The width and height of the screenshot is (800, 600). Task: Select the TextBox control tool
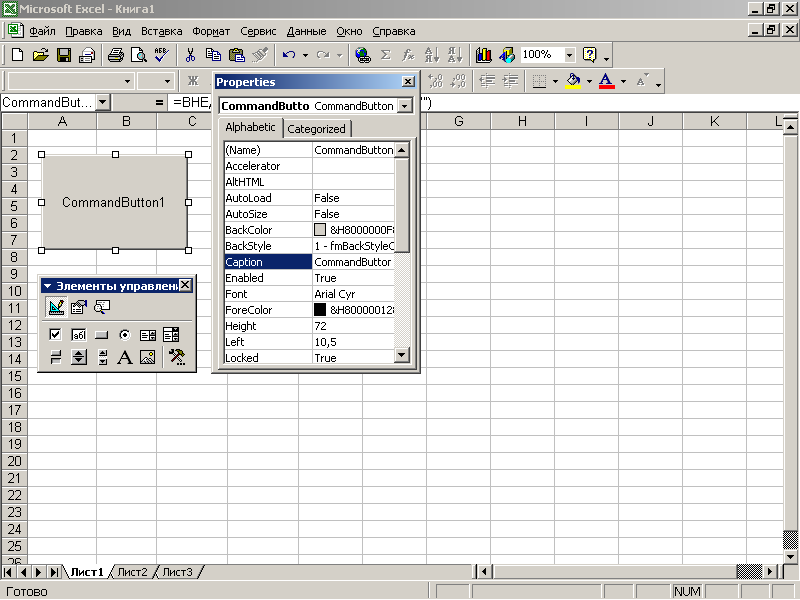click(x=79, y=335)
